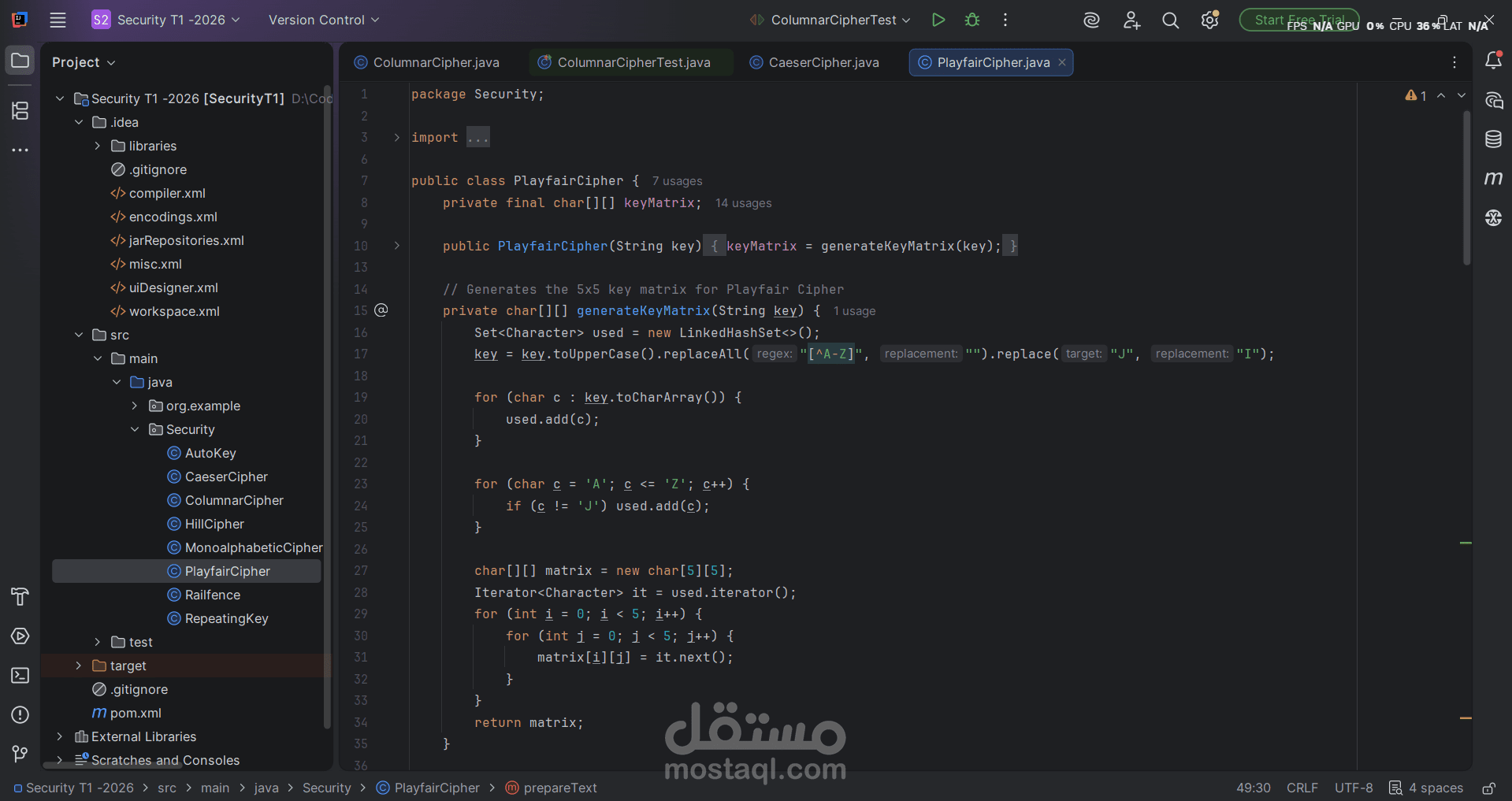Jump to previous highlighted error arrow
Image resolution: width=1512 pixels, height=801 pixels.
tap(1441, 95)
